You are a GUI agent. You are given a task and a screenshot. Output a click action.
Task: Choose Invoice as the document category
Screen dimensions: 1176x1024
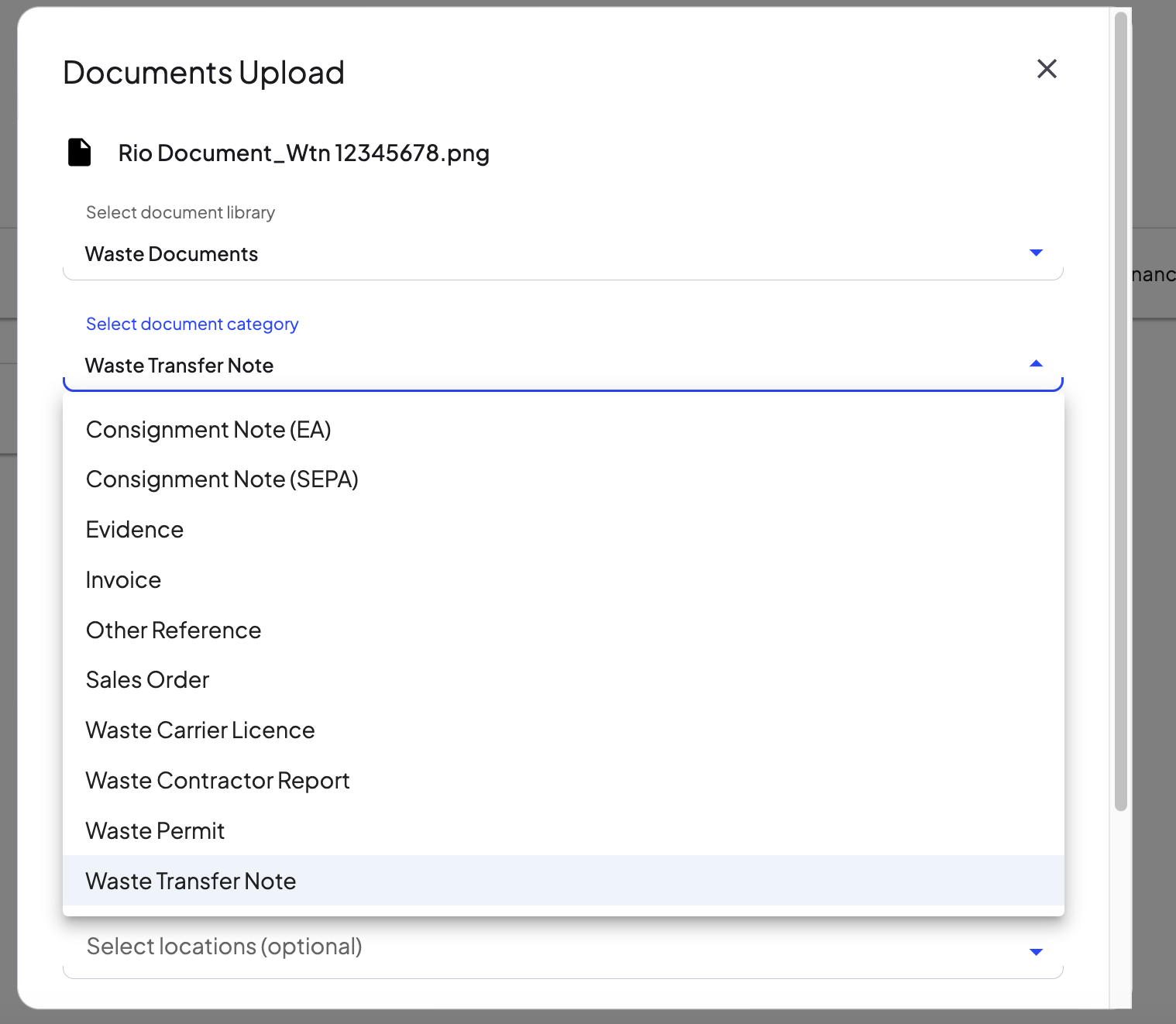(x=123, y=579)
